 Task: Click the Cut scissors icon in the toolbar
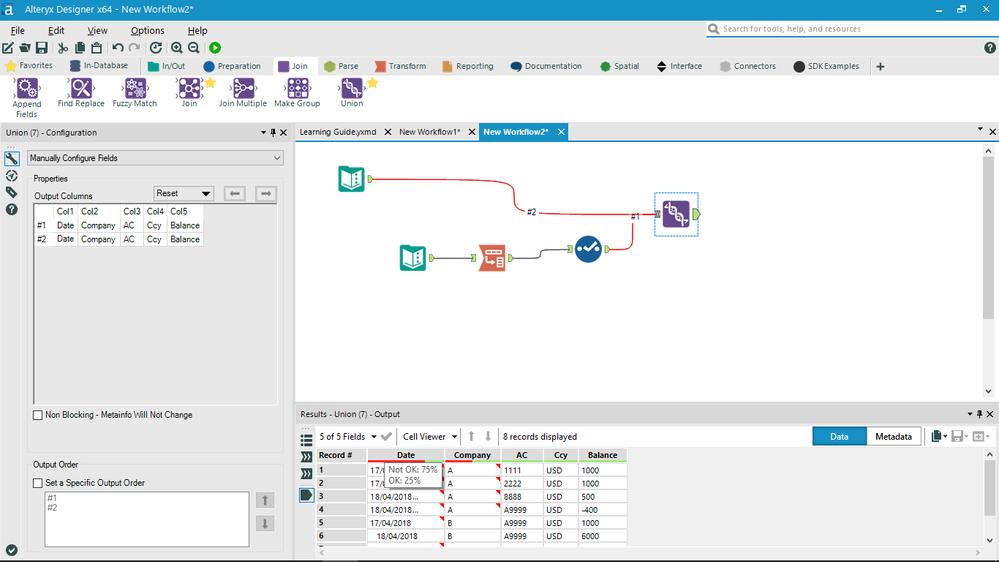(x=62, y=48)
